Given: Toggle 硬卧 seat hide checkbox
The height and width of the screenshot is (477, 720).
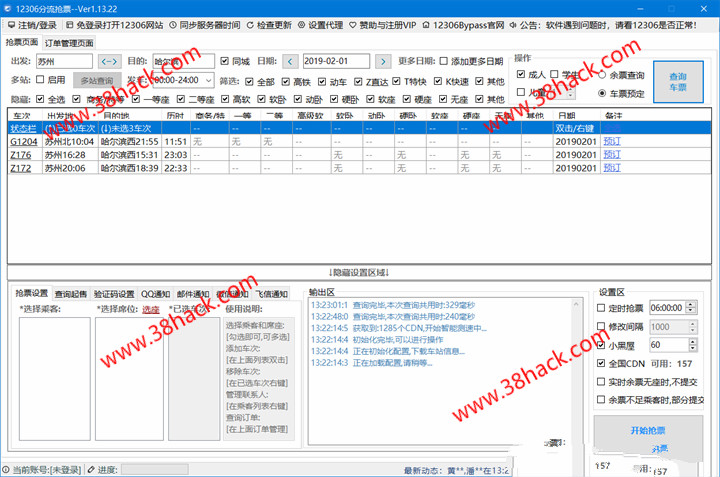Looking at the screenshot, I should (x=334, y=99).
